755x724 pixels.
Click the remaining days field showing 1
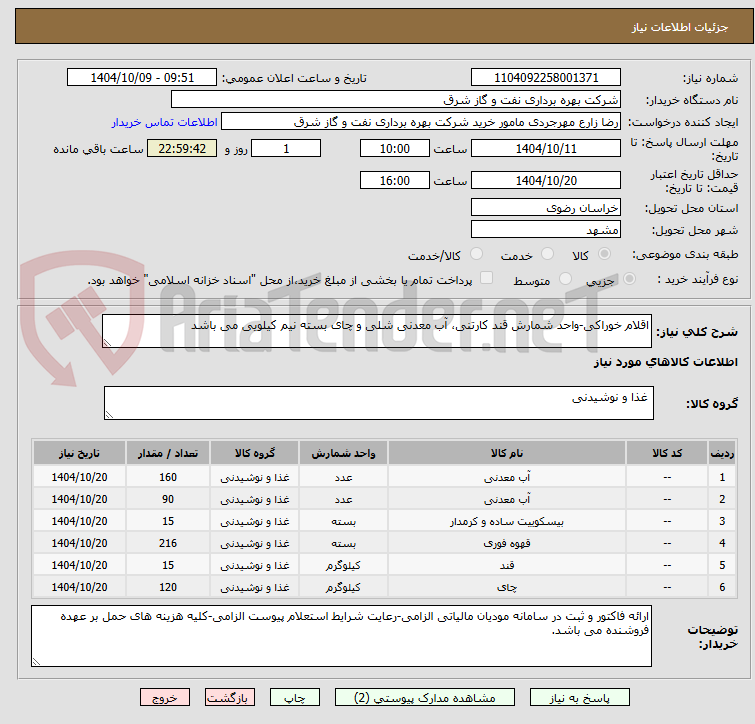click(x=286, y=148)
